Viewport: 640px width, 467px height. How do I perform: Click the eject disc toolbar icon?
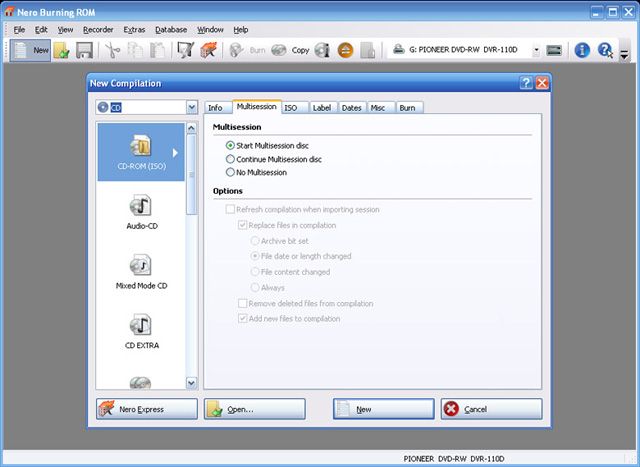coord(345,49)
